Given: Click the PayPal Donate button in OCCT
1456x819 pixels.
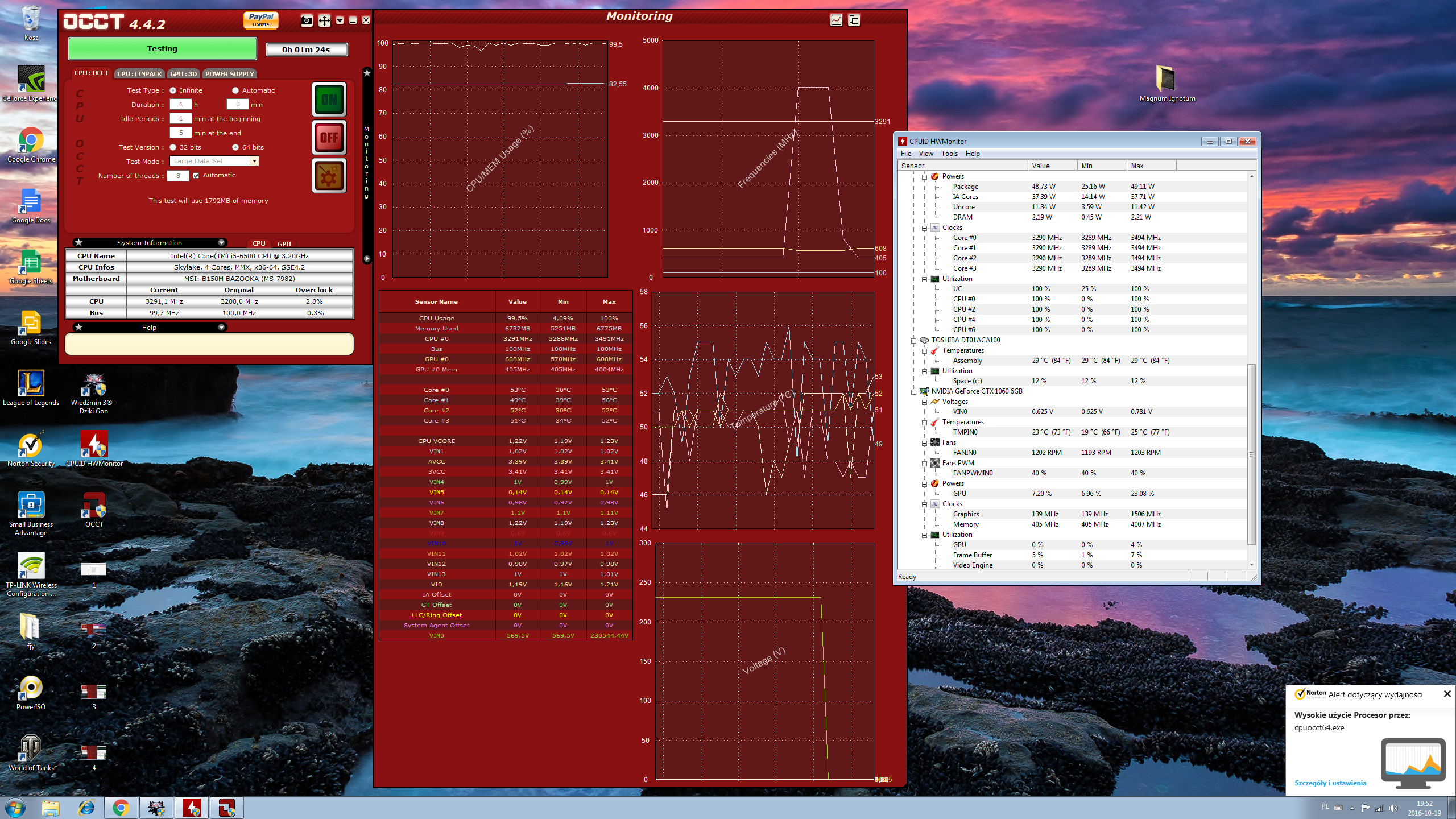Looking at the screenshot, I should pos(261,20).
